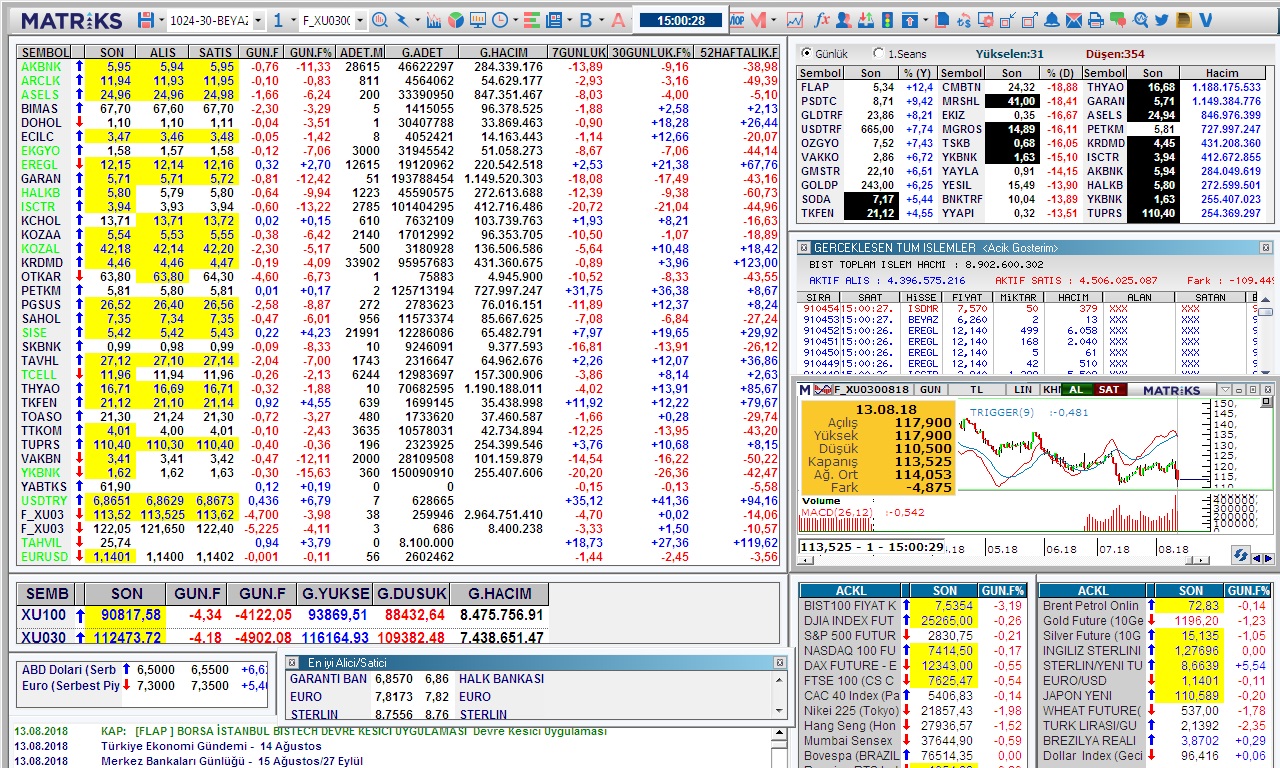Click the blue refresh icon below the chart
Image resolution: width=1280 pixels, height=768 pixels.
click(x=1241, y=555)
